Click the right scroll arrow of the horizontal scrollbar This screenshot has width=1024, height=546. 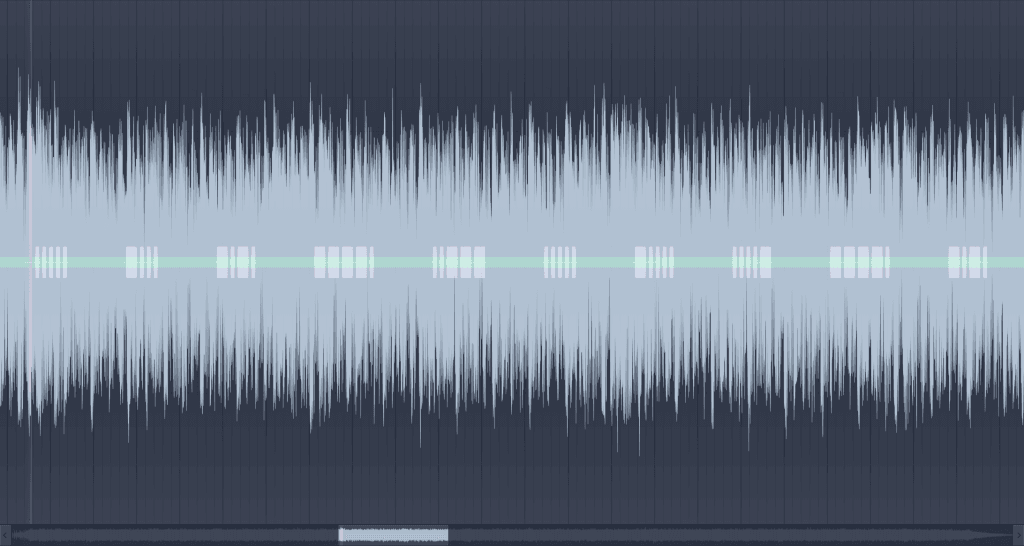[x=1018, y=535]
